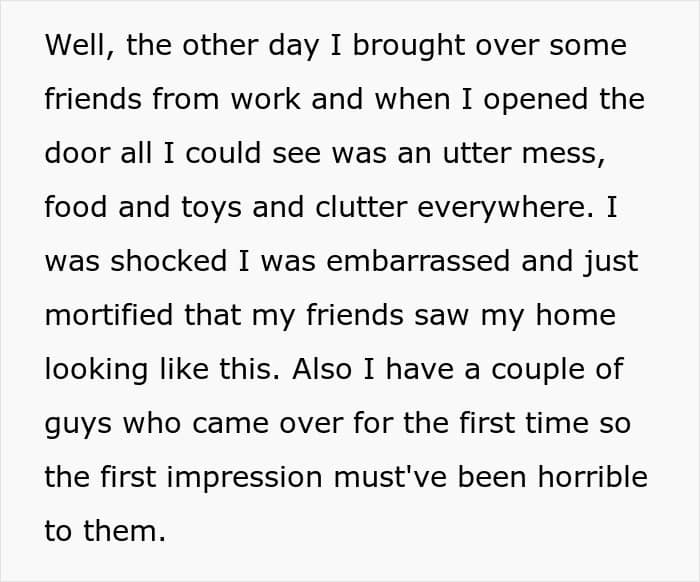Click the word "Well" at the start
This screenshot has width=700, height=582.
[x=73, y=46]
